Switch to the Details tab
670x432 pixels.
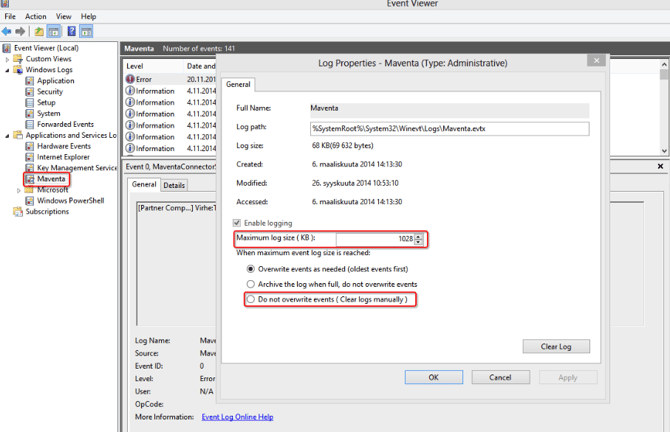pyautogui.click(x=174, y=185)
